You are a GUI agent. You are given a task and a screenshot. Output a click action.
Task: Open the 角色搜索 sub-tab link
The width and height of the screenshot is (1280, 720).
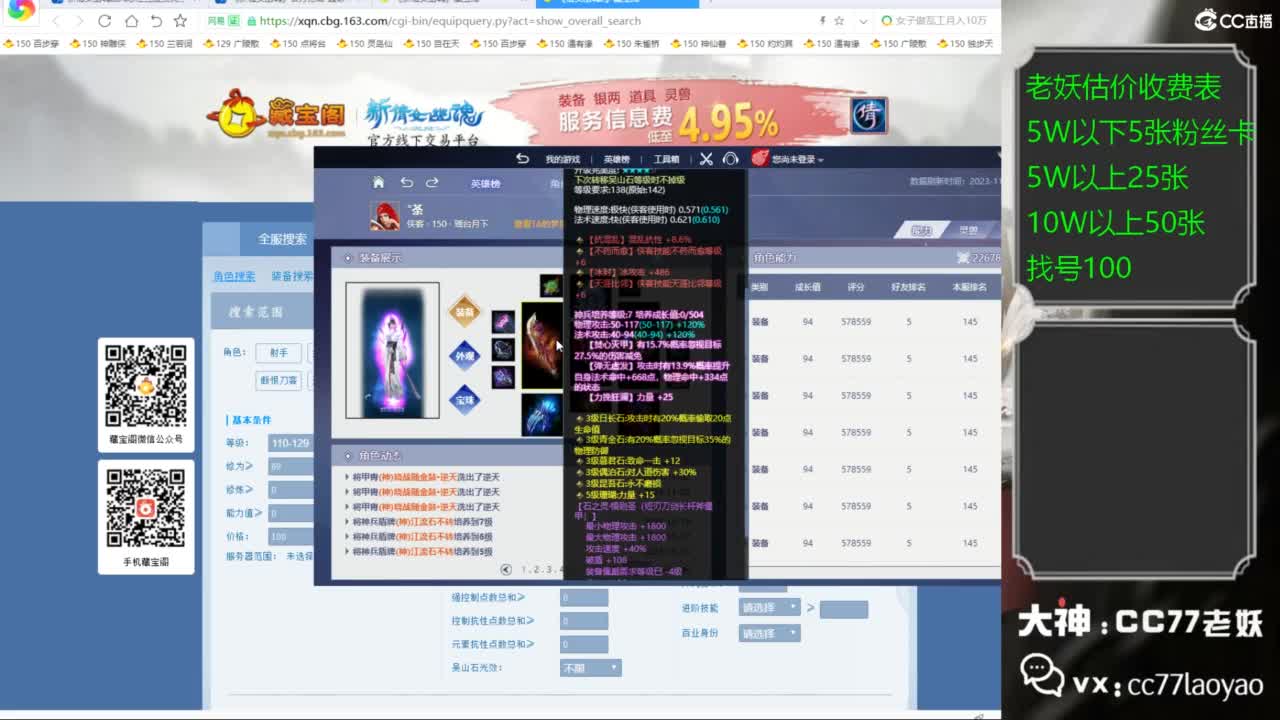[x=234, y=276]
